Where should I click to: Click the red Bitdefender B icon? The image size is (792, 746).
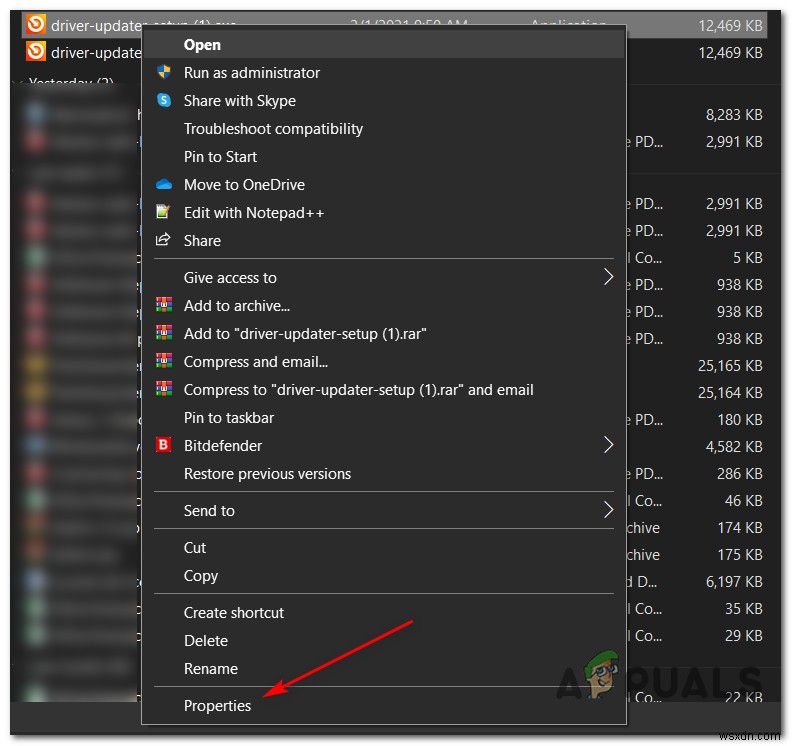click(163, 445)
